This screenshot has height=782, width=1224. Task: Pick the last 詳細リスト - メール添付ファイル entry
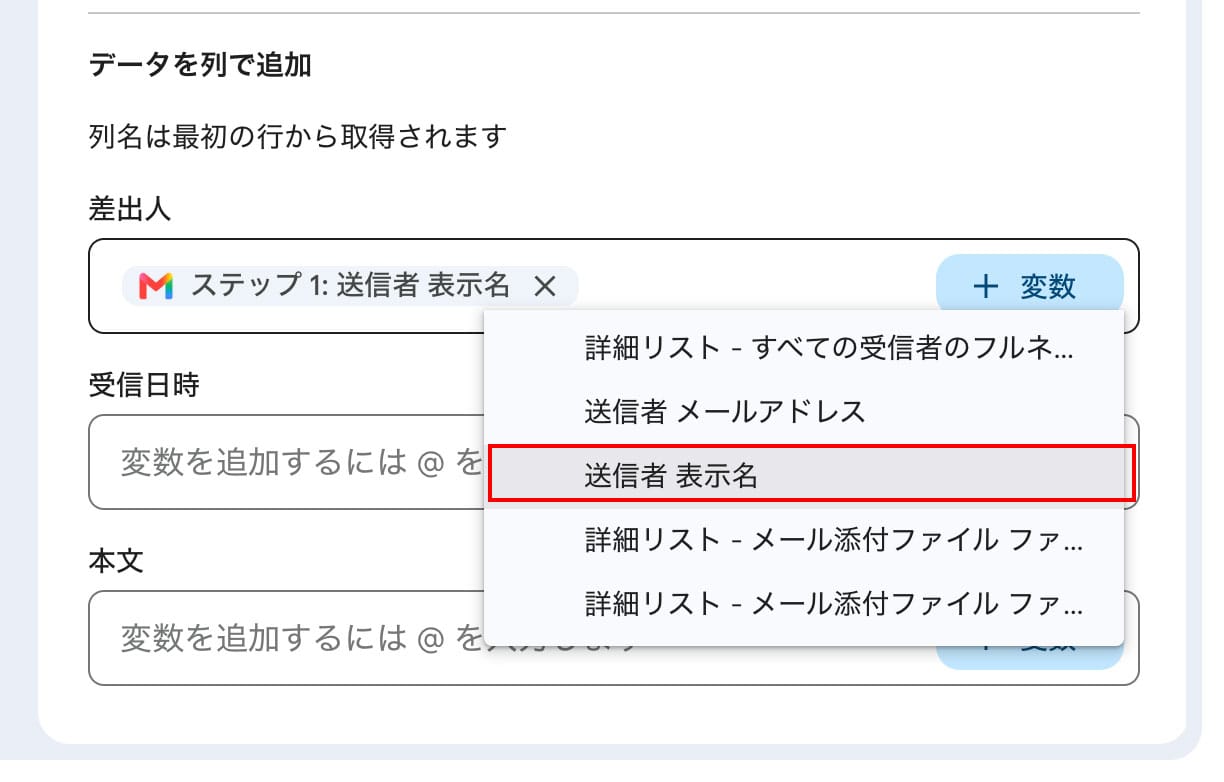click(804, 604)
